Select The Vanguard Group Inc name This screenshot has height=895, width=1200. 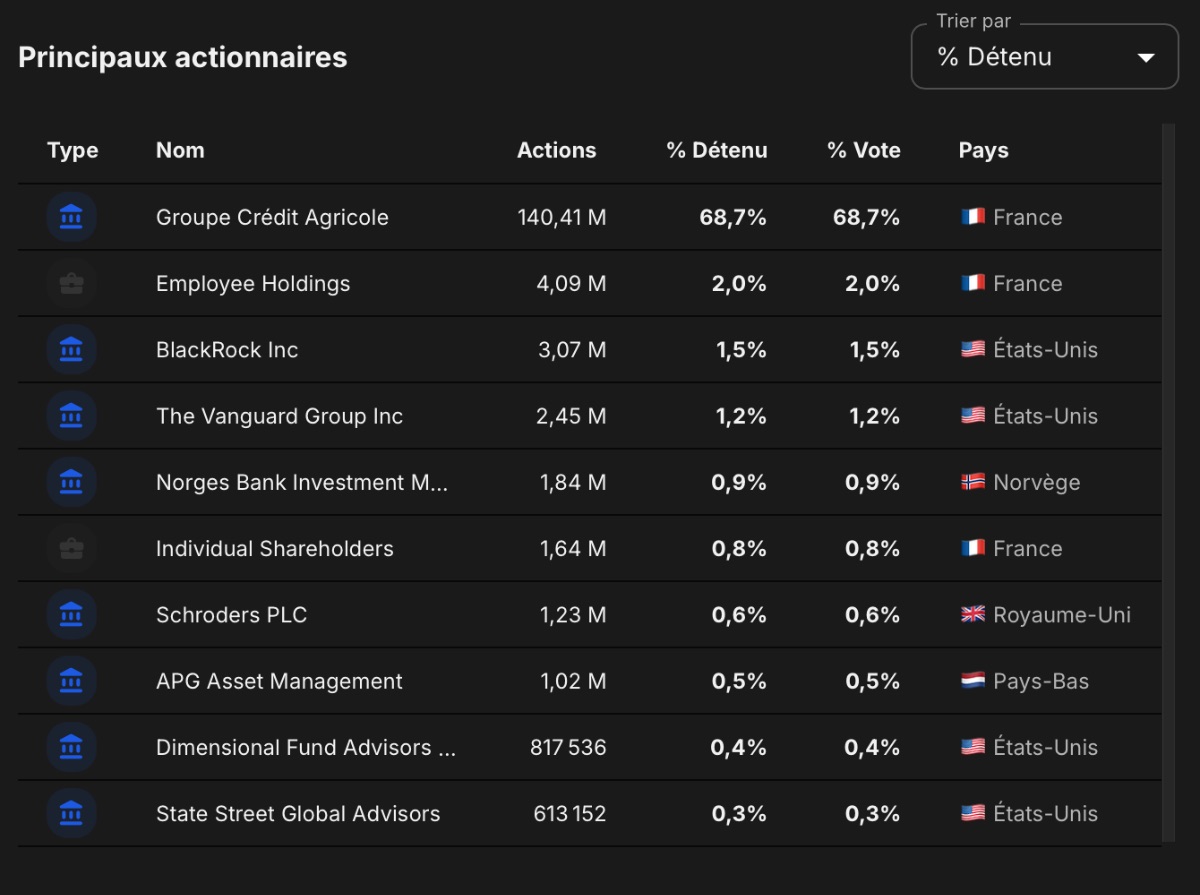point(279,416)
